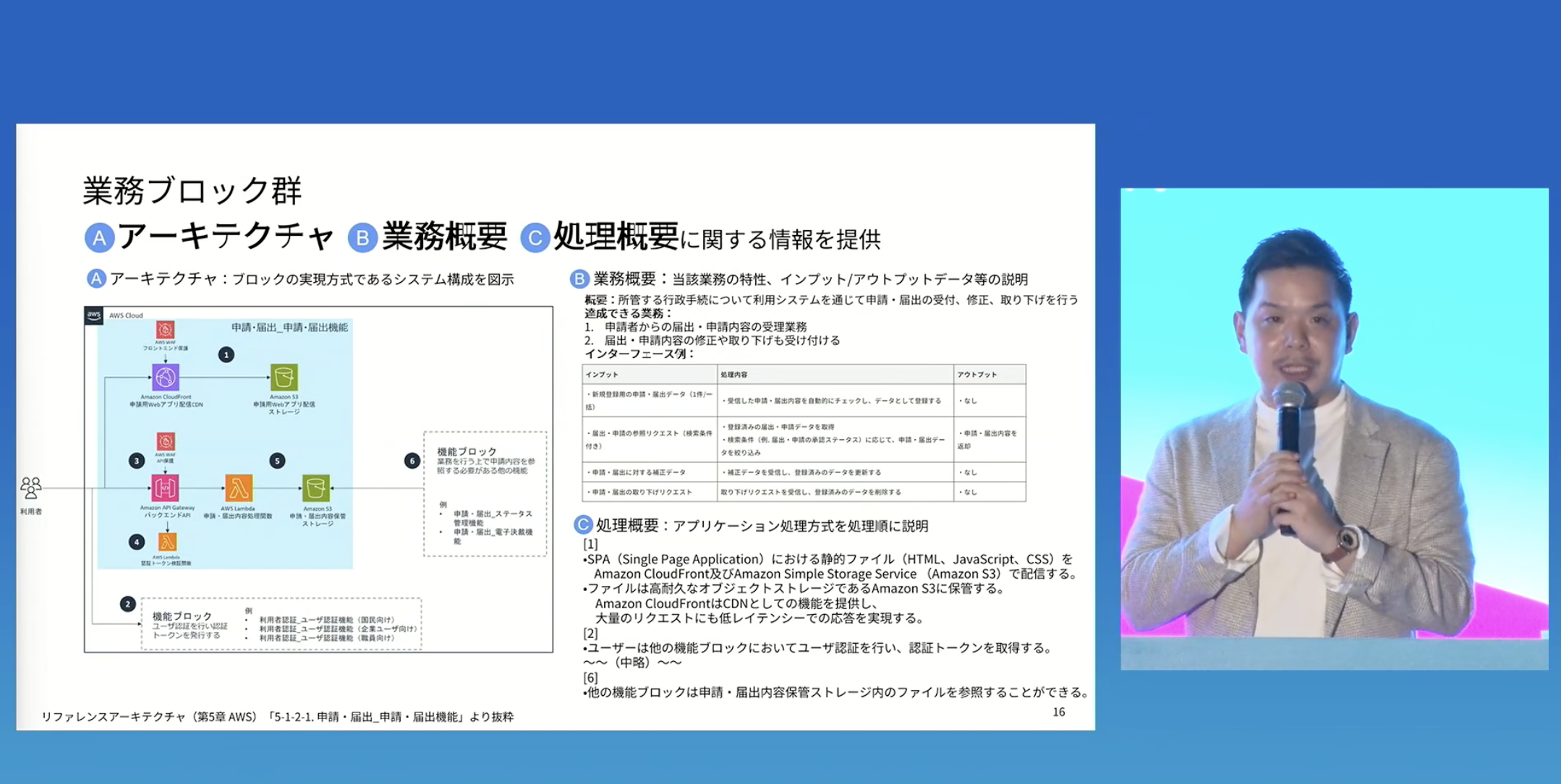This screenshot has width=1561, height=784.
Task: Click the Amazon CloudFront icon
Action: pos(165,378)
